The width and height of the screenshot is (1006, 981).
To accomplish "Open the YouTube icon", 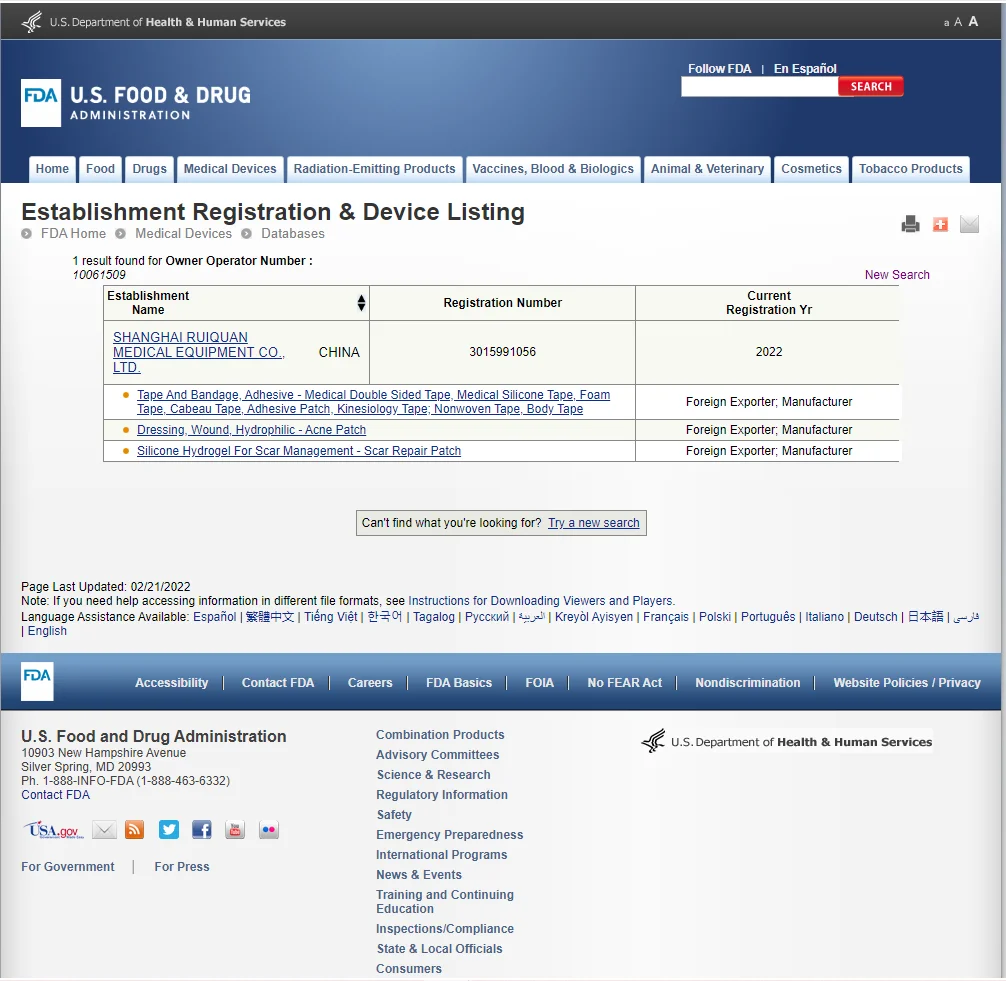I will [x=235, y=830].
